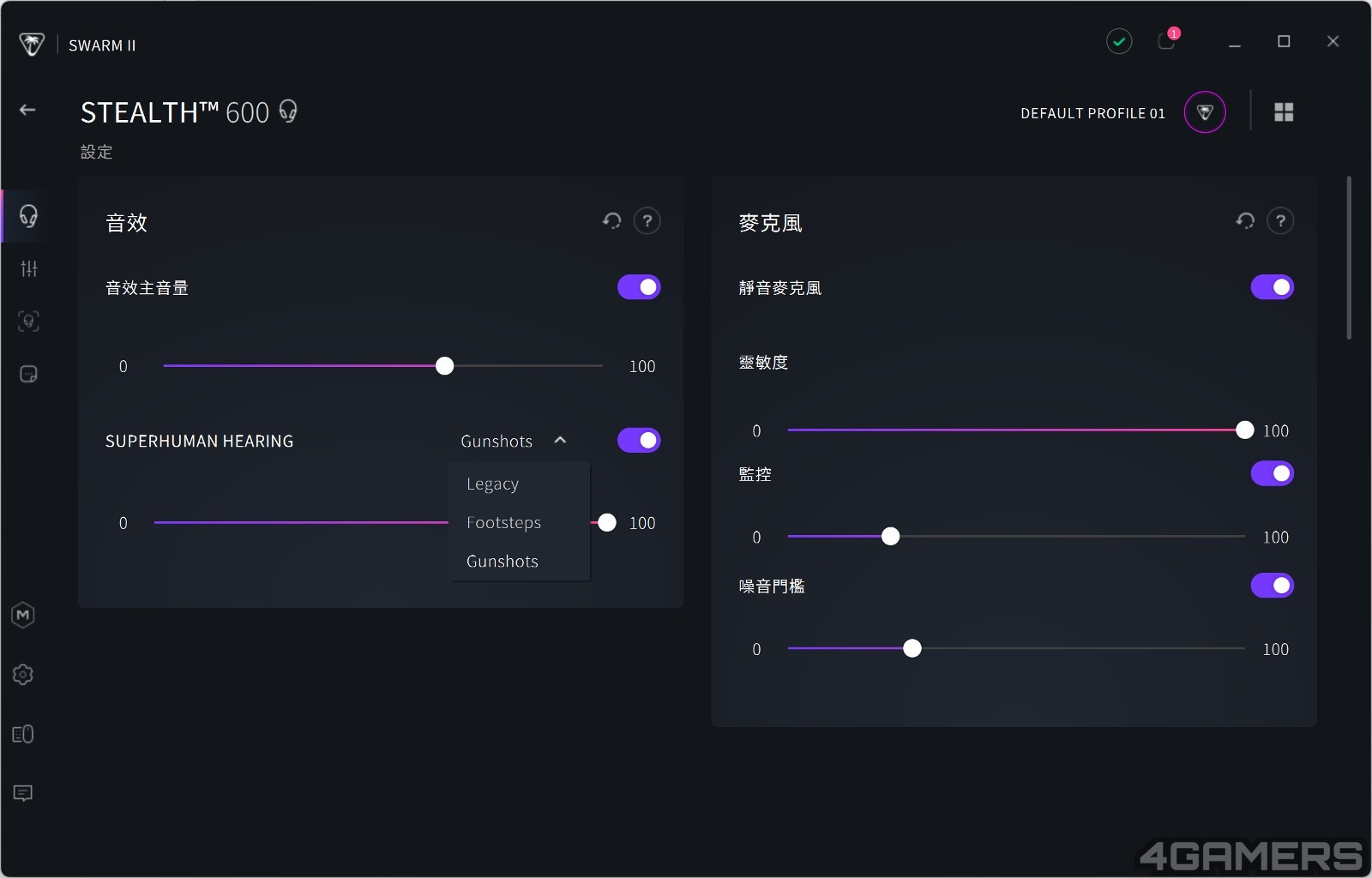Open the settings gear in sidebar
The width and height of the screenshot is (1372, 878).
click(x=23, y=675)
